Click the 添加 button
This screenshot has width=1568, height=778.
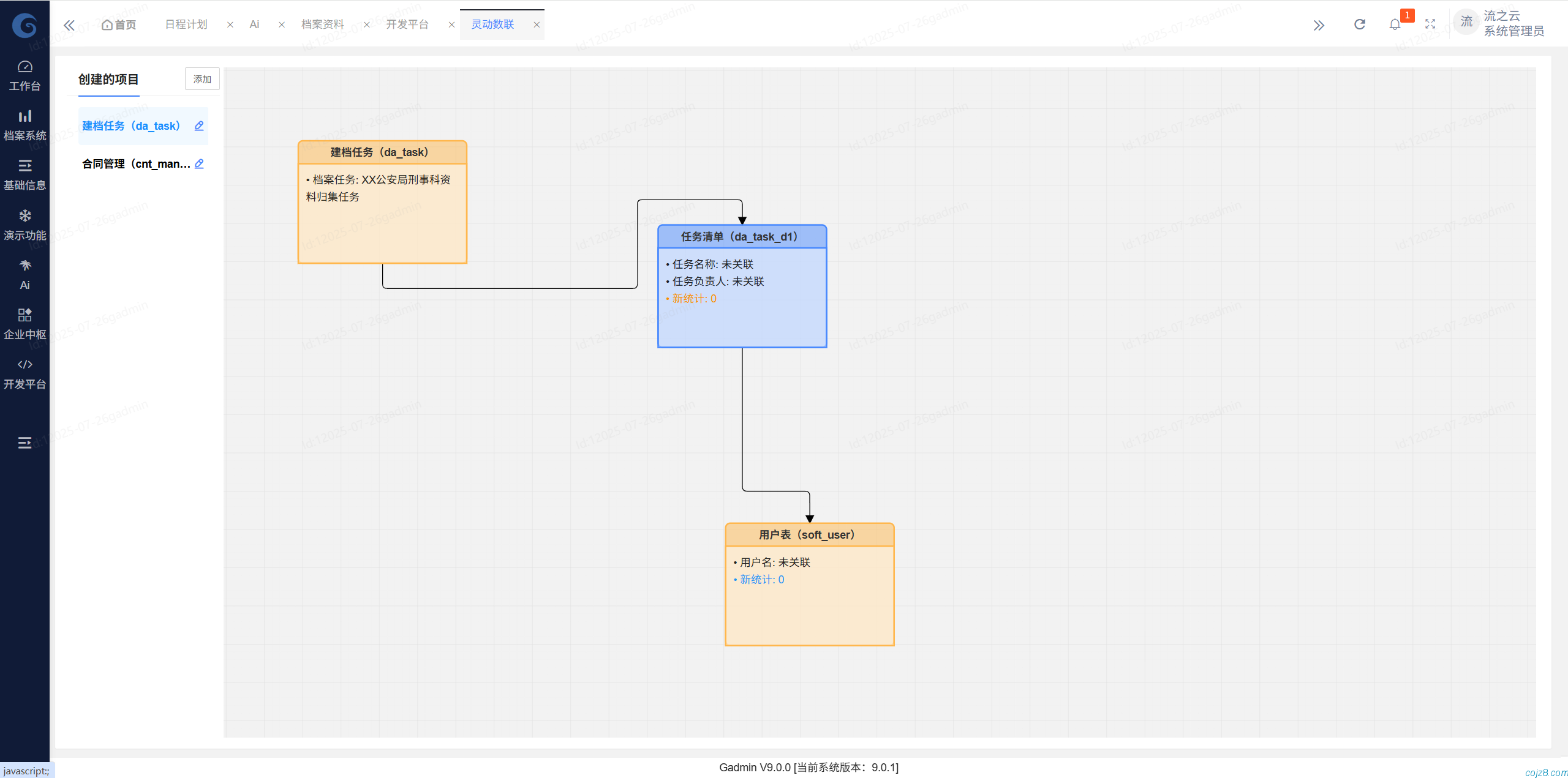[202, 79]
